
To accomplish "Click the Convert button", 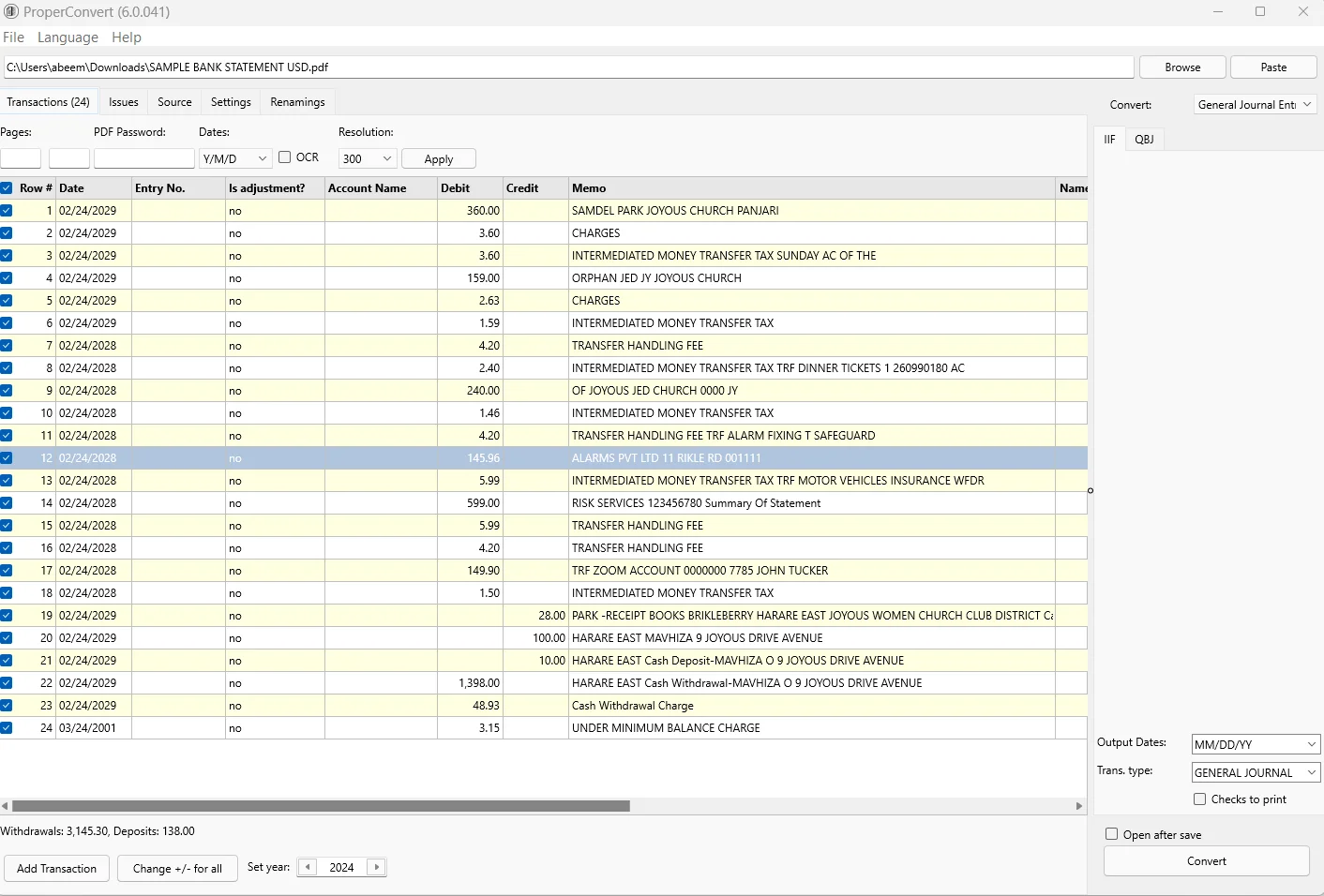I will point(1206,861).
